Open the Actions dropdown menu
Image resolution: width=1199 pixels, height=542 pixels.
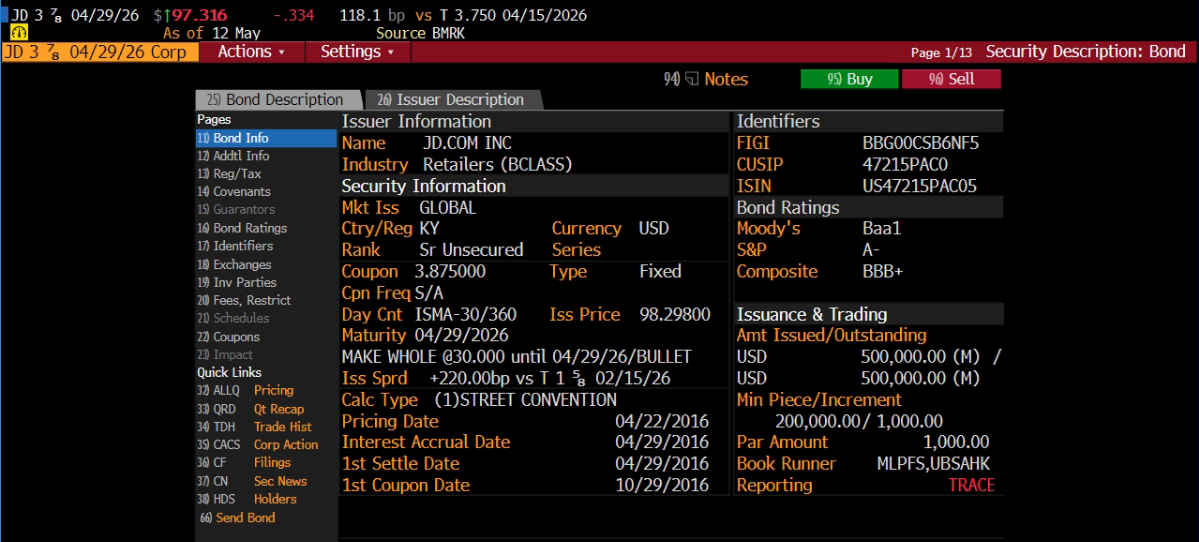click(x=251, y=52)
